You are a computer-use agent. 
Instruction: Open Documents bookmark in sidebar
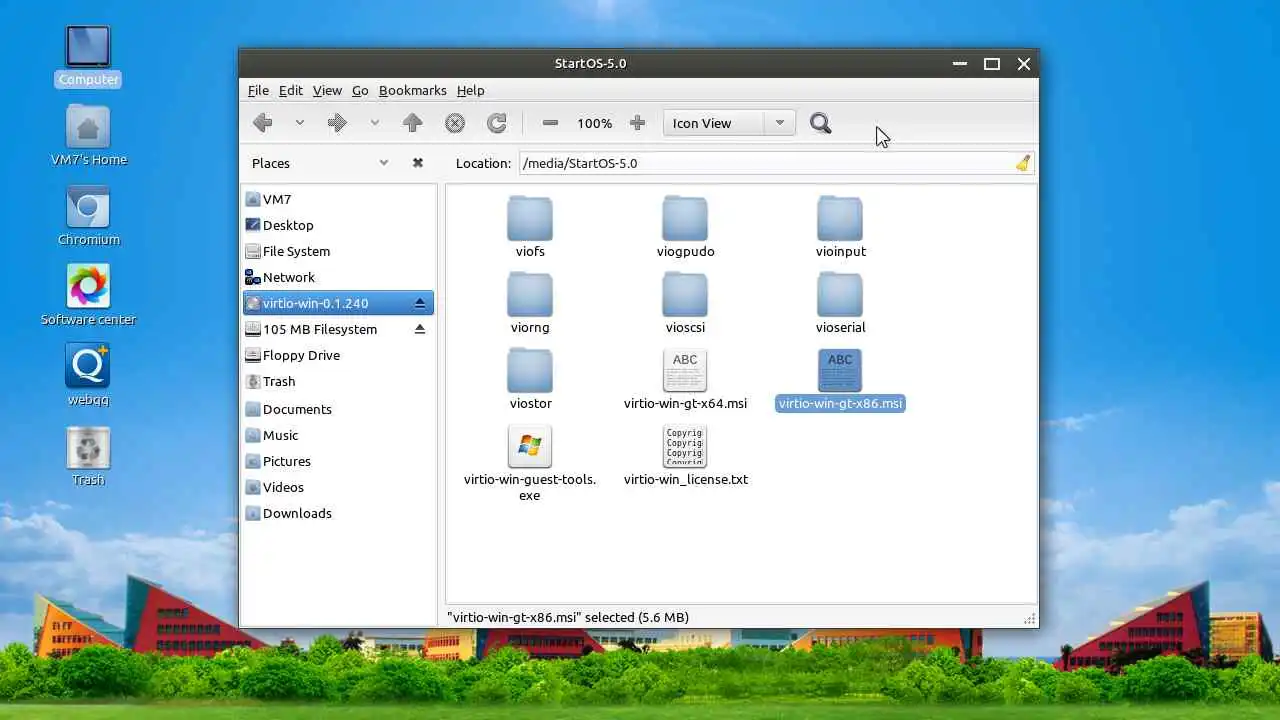click(338, 409)
